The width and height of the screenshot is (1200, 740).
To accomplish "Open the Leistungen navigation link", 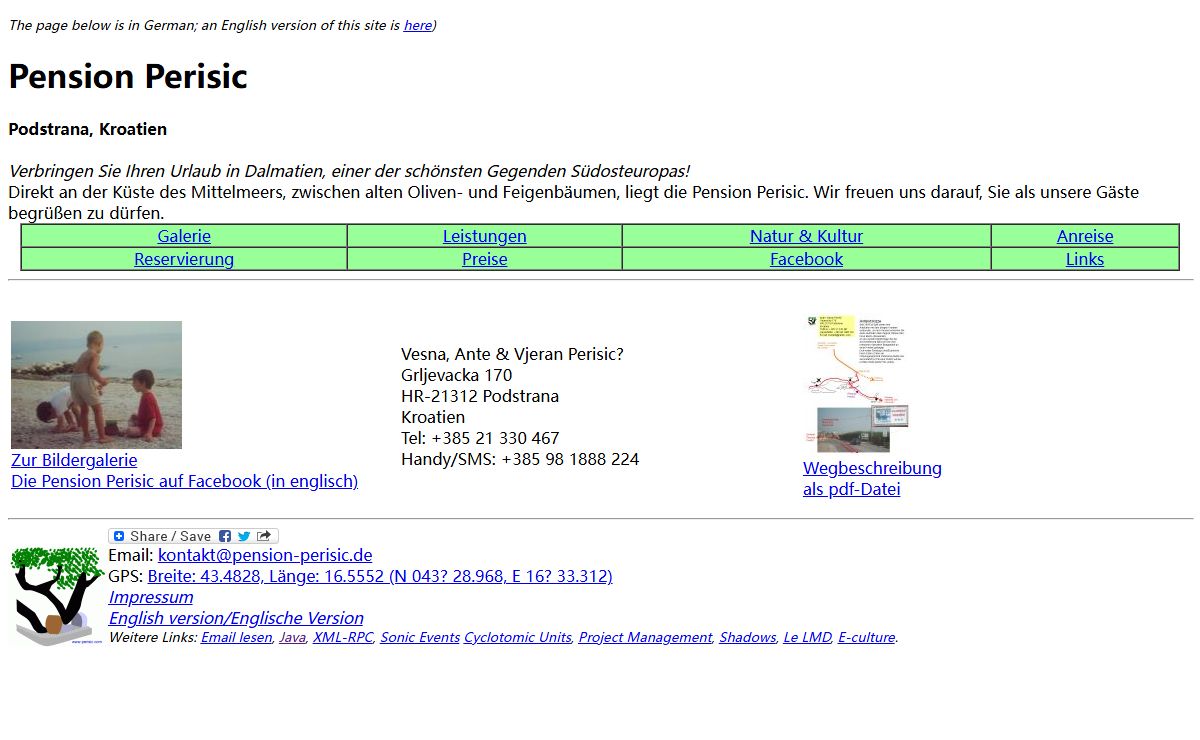I will pyautogui.click(x=484, y=236).
